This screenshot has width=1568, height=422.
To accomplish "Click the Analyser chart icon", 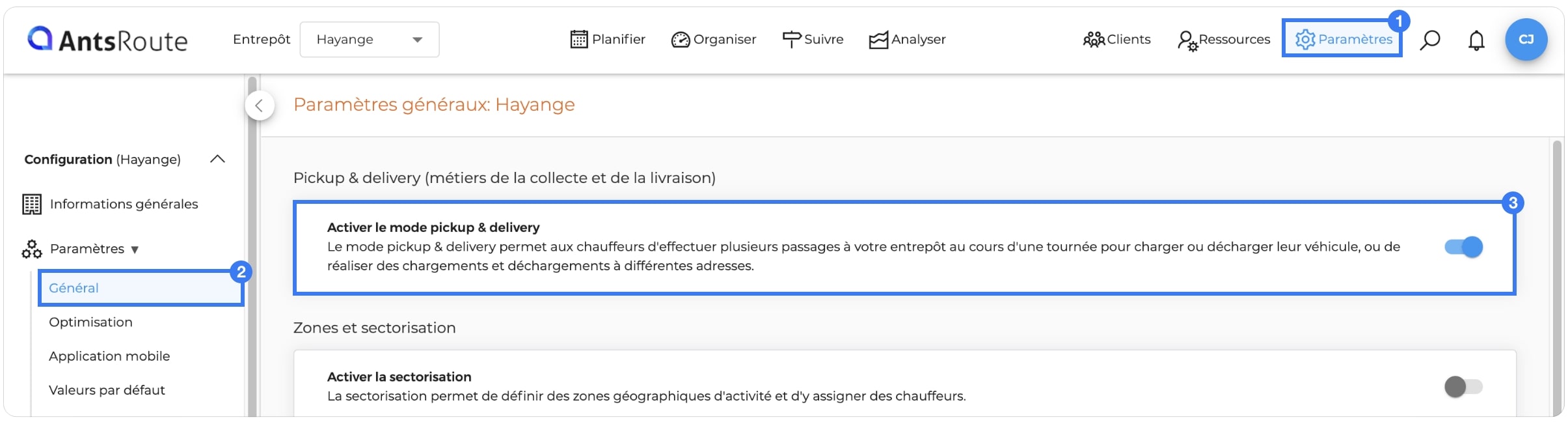I will point(878,40).
